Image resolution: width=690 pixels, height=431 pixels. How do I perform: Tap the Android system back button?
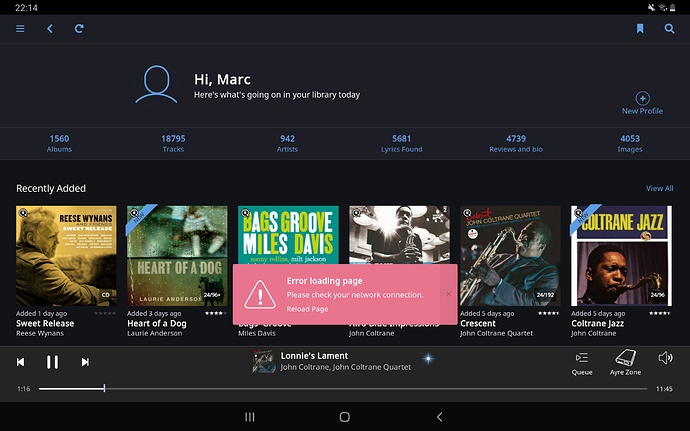(439, 417)
